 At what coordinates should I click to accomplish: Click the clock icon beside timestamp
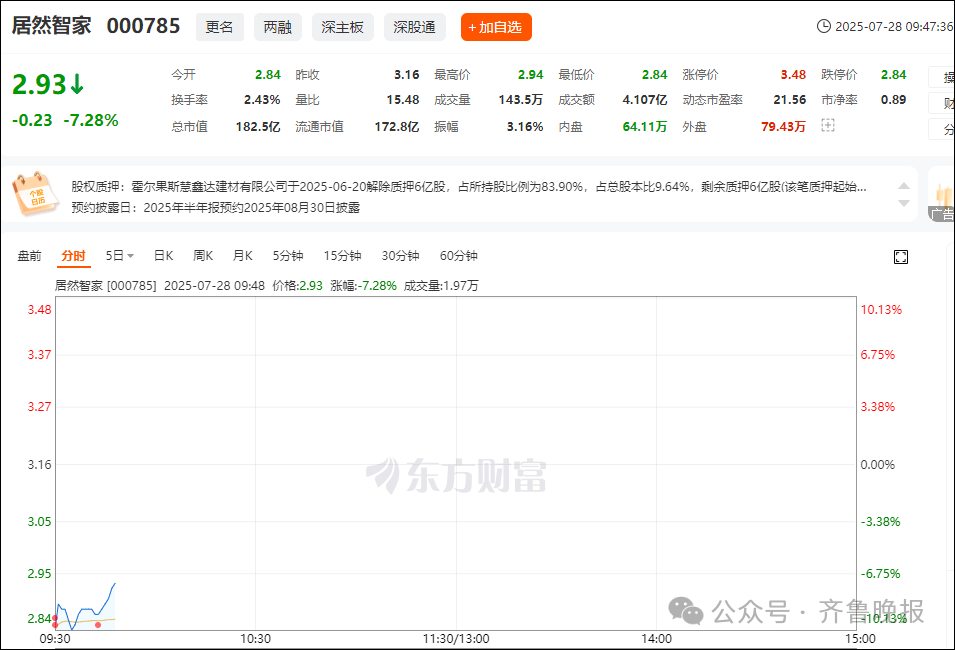pos(823,26)
